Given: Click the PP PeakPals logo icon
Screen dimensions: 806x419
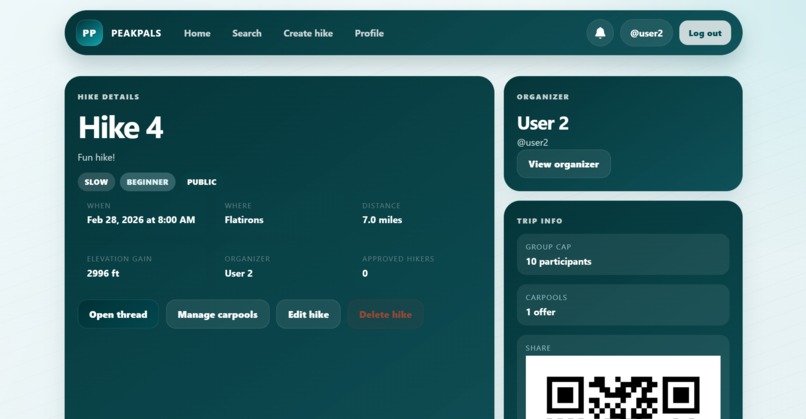Looking at the screenshot, I should pyautogui.click(x=89, y=33).
